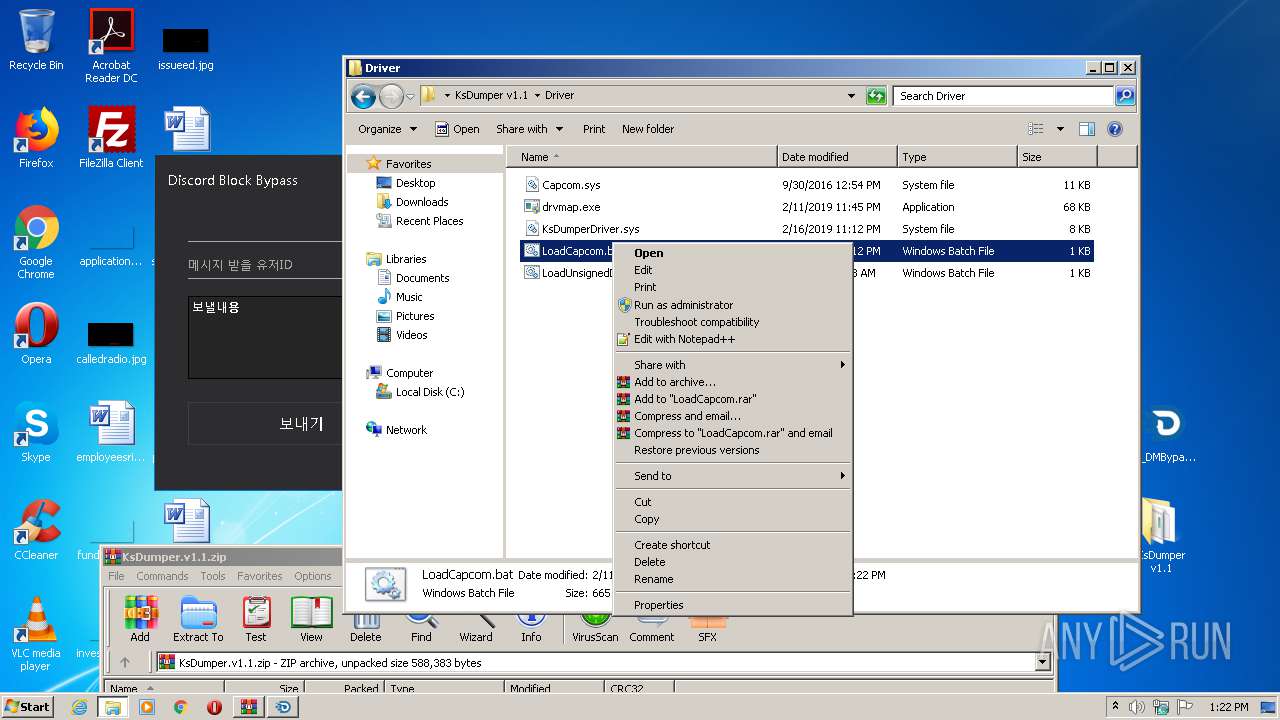Launch Acrobat Reader DC from the desktop

click(111, 45)
